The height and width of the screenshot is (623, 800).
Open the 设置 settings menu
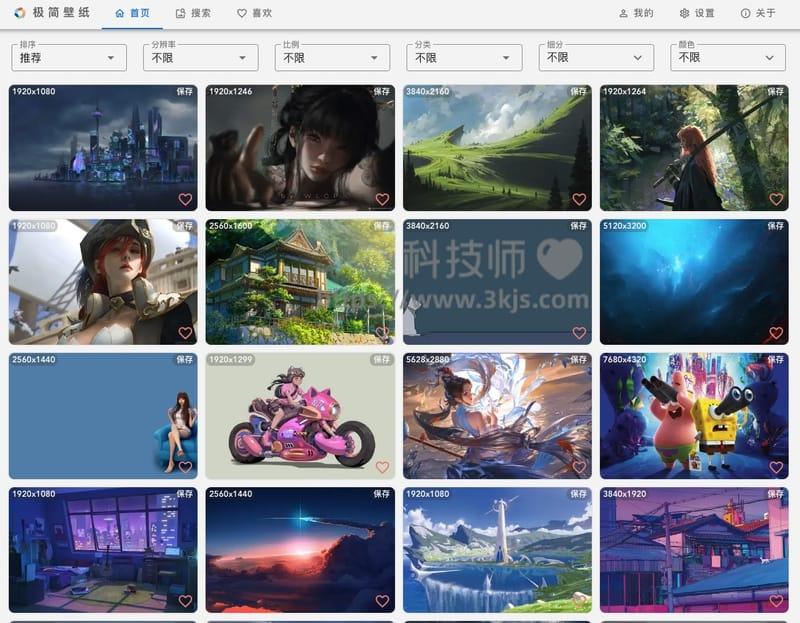[x=697, y=13]
